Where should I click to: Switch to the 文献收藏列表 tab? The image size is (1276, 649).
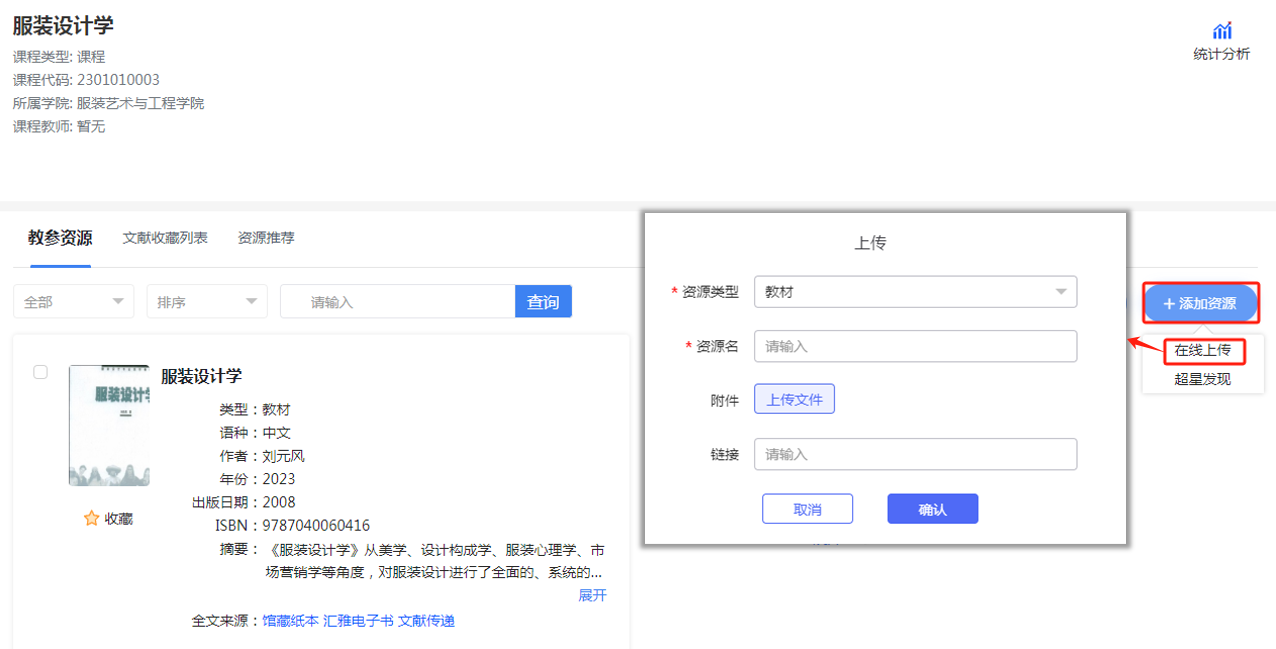coord(165,238)
